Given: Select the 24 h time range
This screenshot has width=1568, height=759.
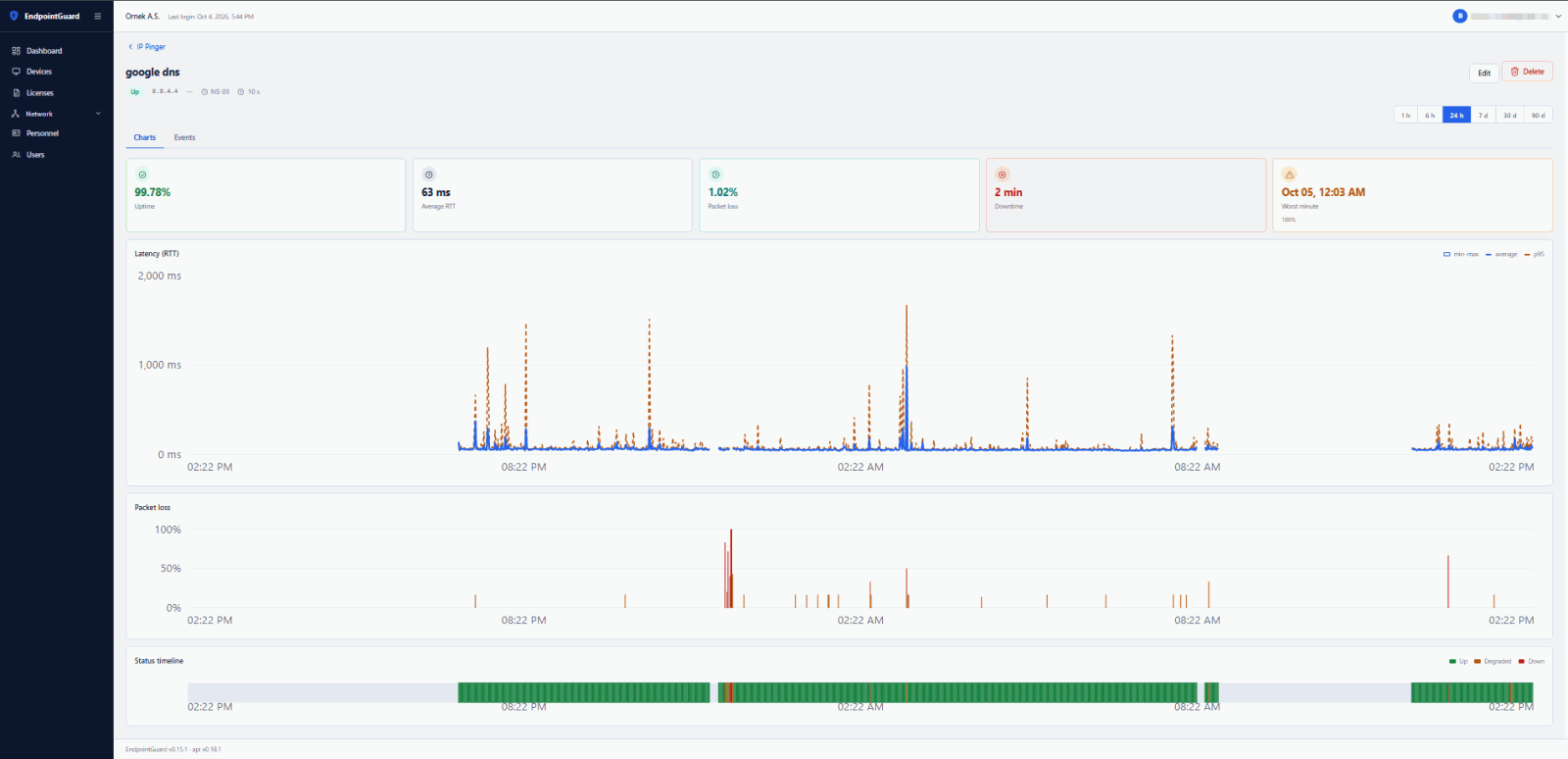Looking at the screenshot, I should pos(1456,116).
